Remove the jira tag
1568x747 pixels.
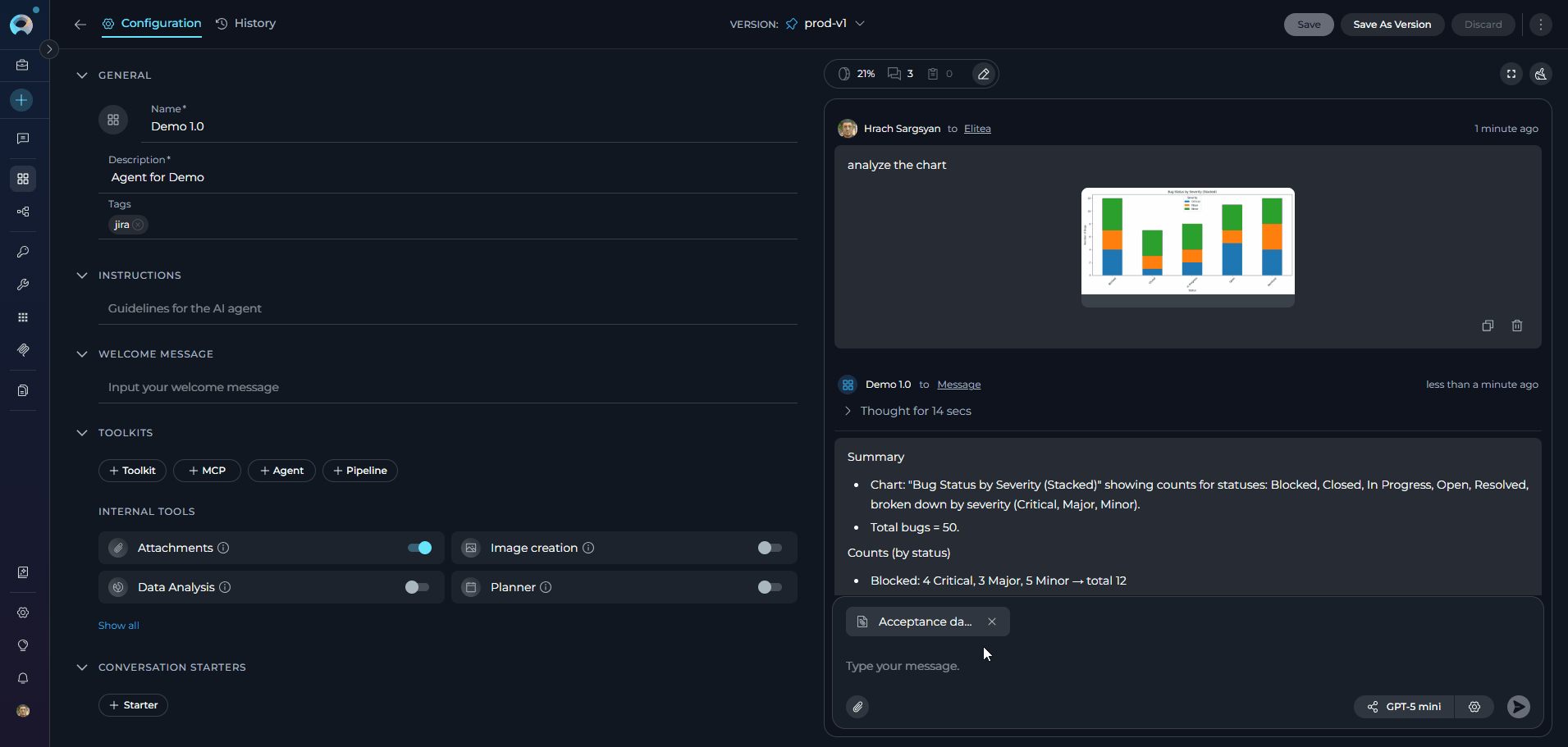(x=138, y=225)
